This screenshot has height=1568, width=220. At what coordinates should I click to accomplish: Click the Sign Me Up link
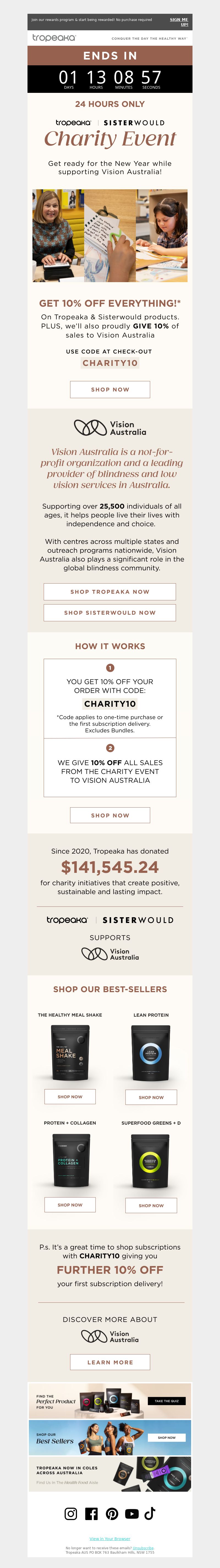(x=179, y=22)
